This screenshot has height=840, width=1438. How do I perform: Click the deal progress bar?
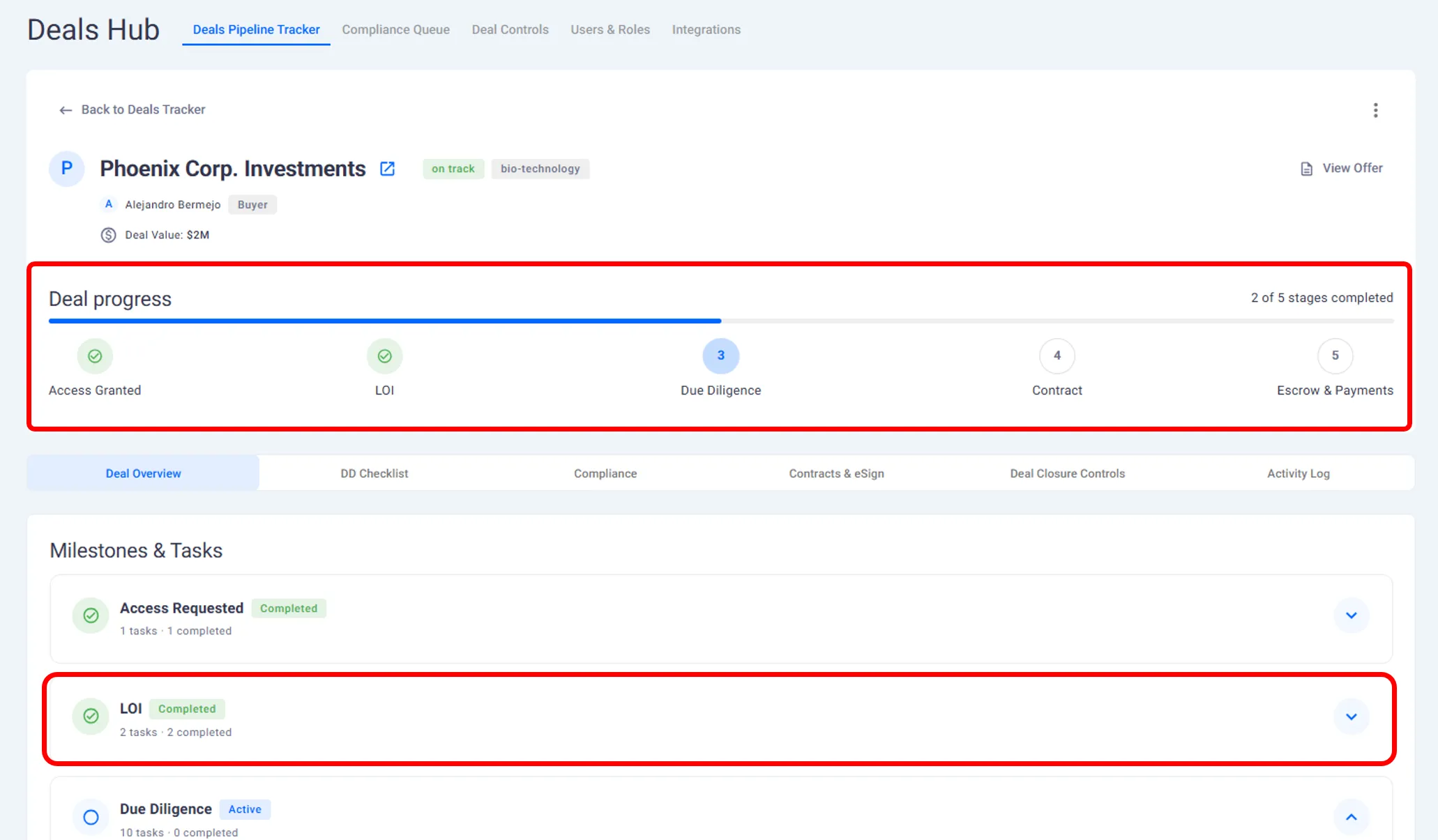tap(720, 321)
